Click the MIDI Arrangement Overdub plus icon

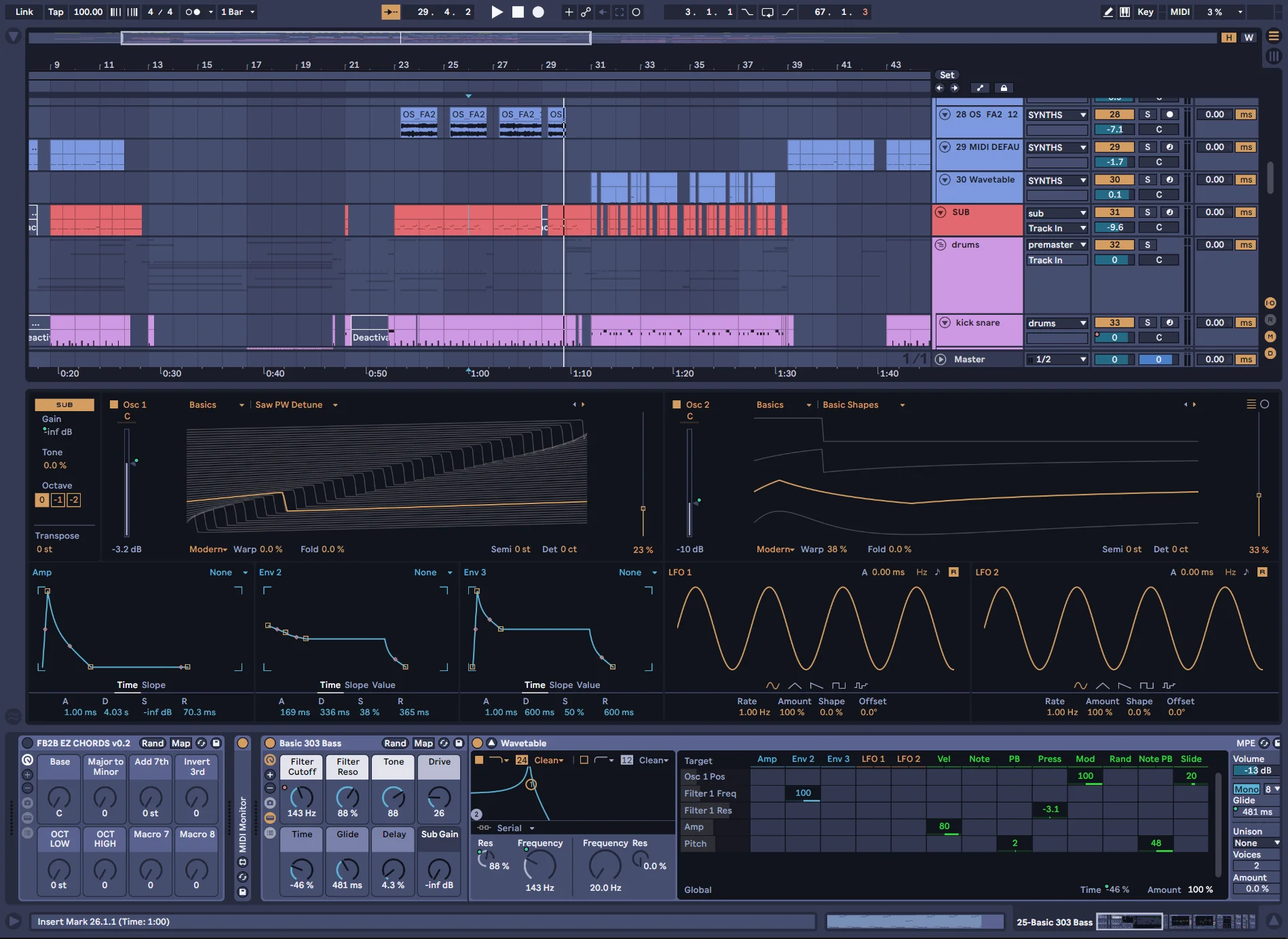click(x=569, y=12)
